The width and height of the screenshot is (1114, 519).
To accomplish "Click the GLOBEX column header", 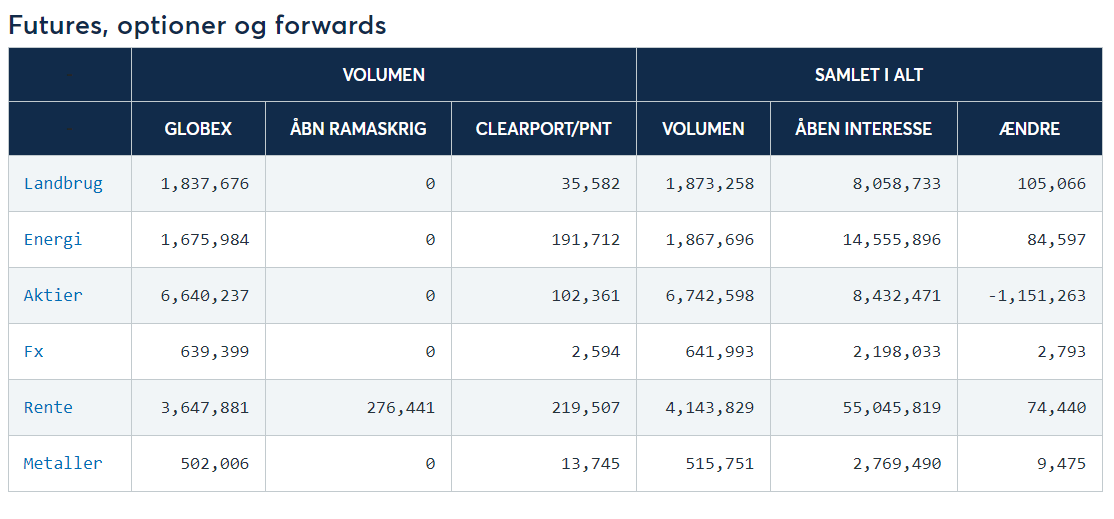I will [x=198, y=129].
